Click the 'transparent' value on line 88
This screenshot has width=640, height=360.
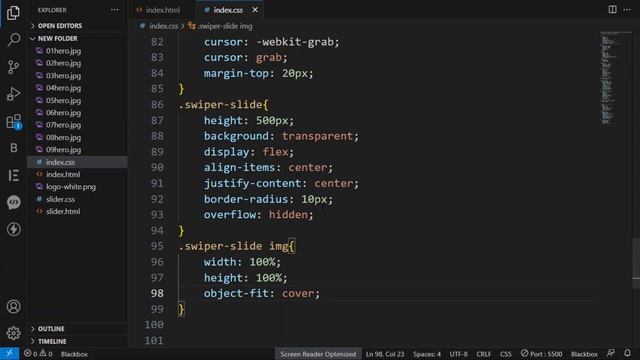tap(317, 136)
